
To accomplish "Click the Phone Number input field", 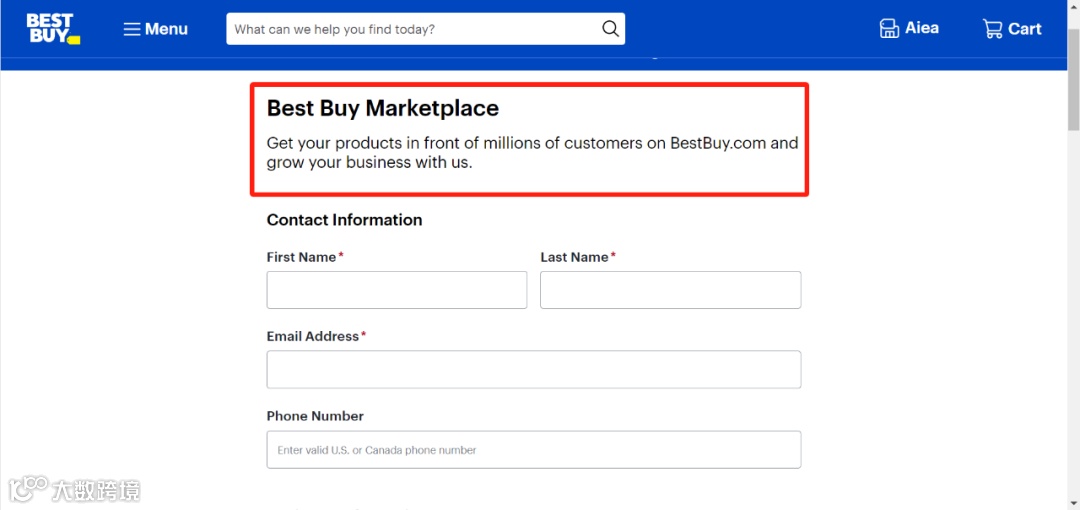I will tap(533, 450).
